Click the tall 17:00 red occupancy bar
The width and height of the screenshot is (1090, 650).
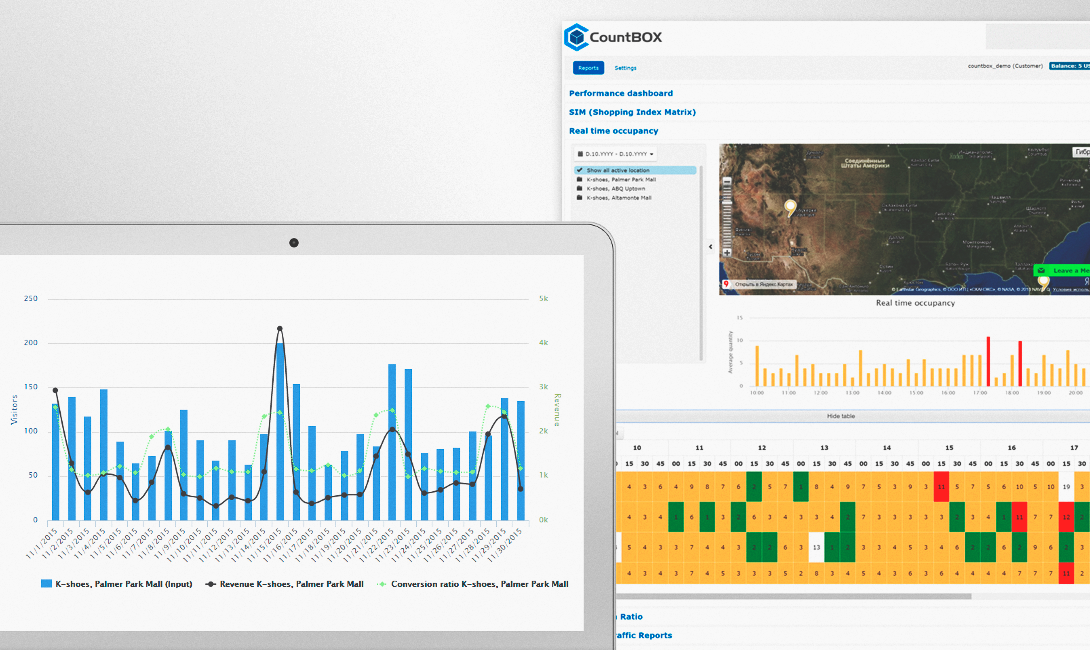[x=988, y=361]
